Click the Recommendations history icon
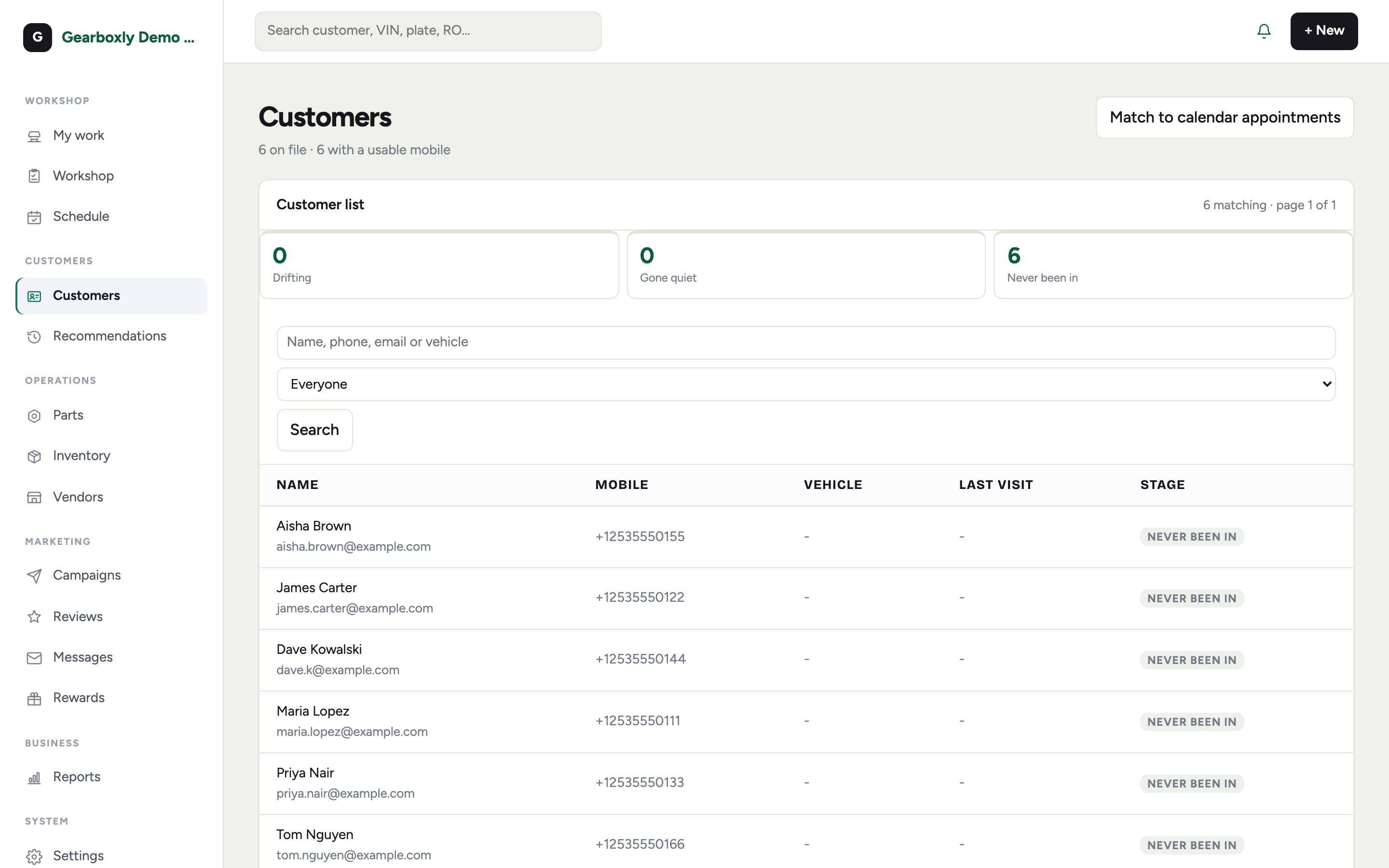 tap(34, 337)
